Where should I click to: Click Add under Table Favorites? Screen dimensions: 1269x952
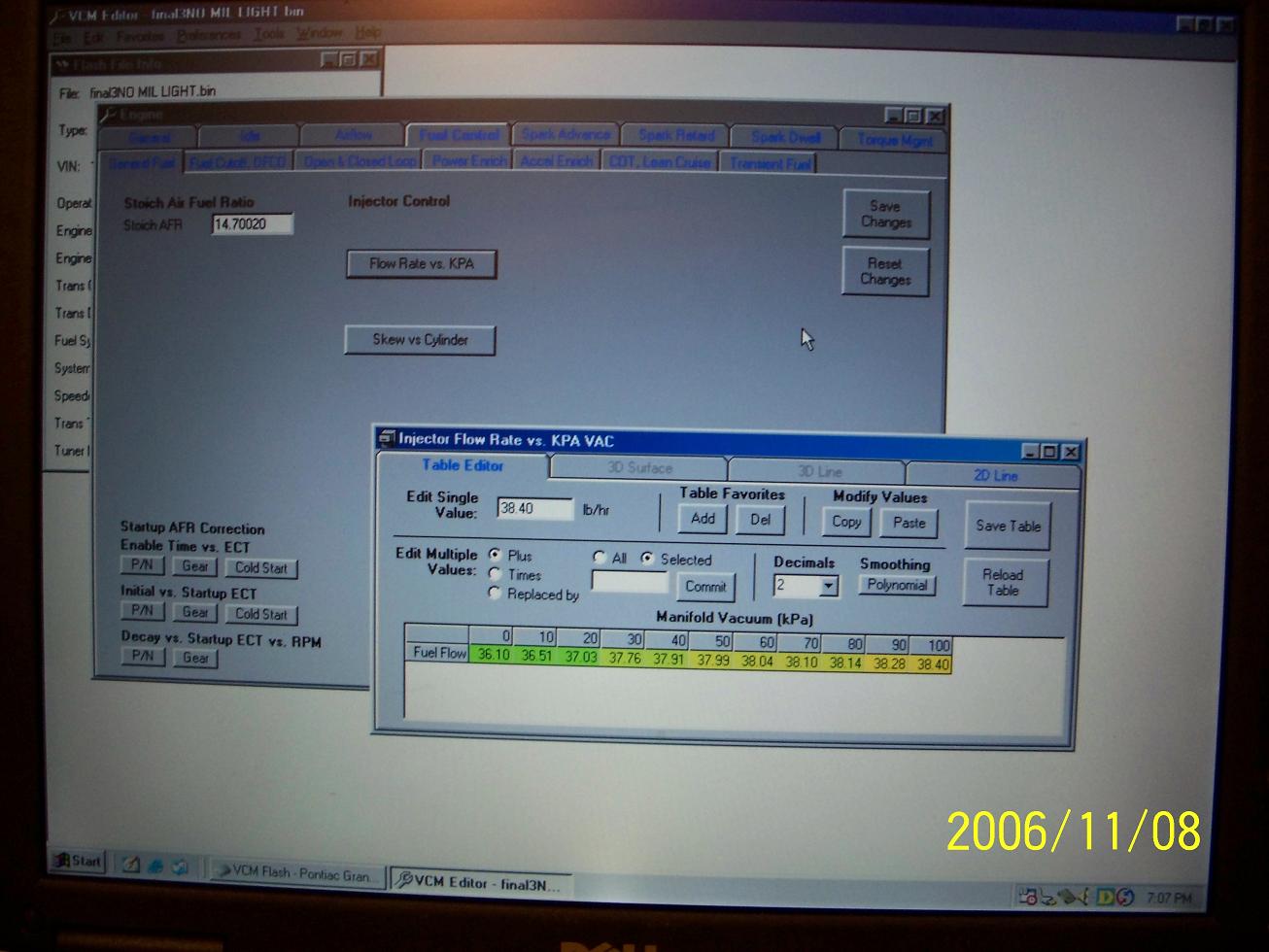point(703,519)
